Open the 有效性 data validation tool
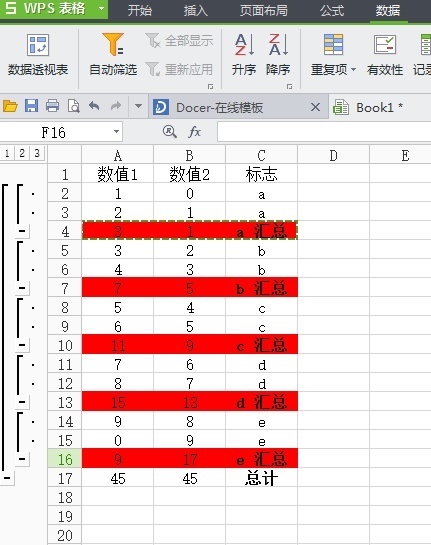The width and height of the screenshot is (431, 545). [385, 56]
